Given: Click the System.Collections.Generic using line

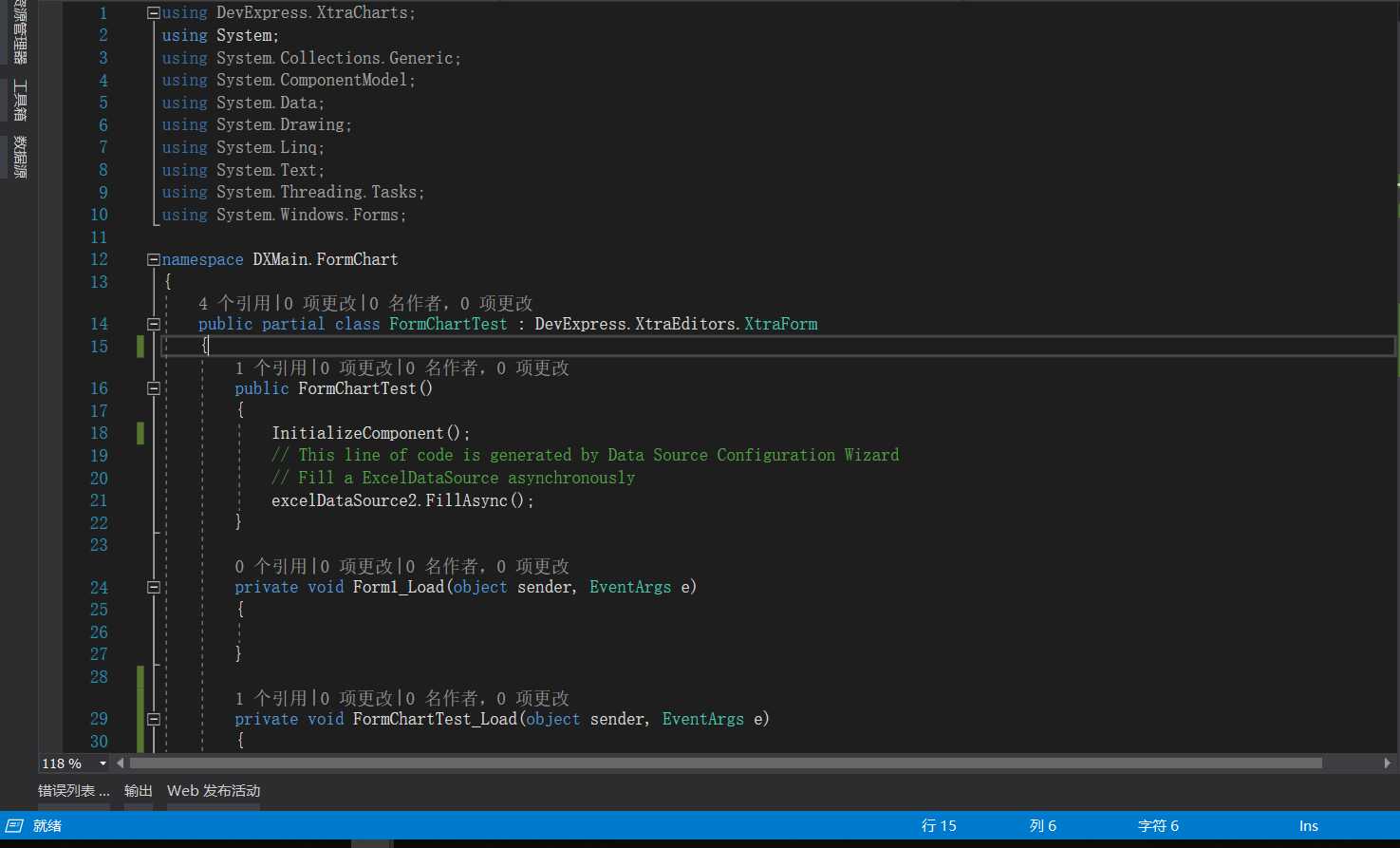Looking at the screenshot, I should (x=311, y=58).
